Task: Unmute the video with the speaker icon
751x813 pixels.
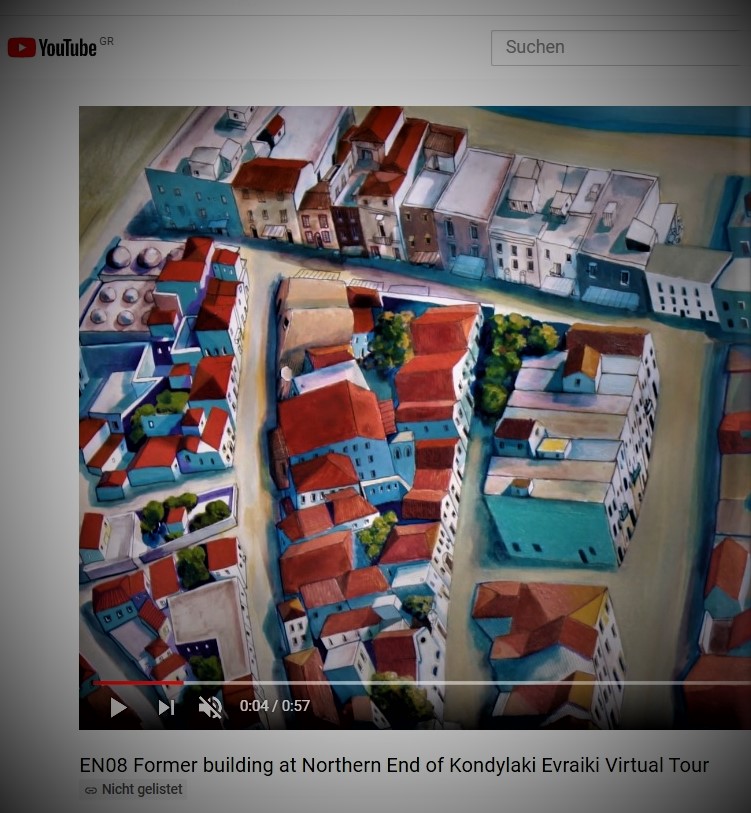Action: tap(210, 707)
